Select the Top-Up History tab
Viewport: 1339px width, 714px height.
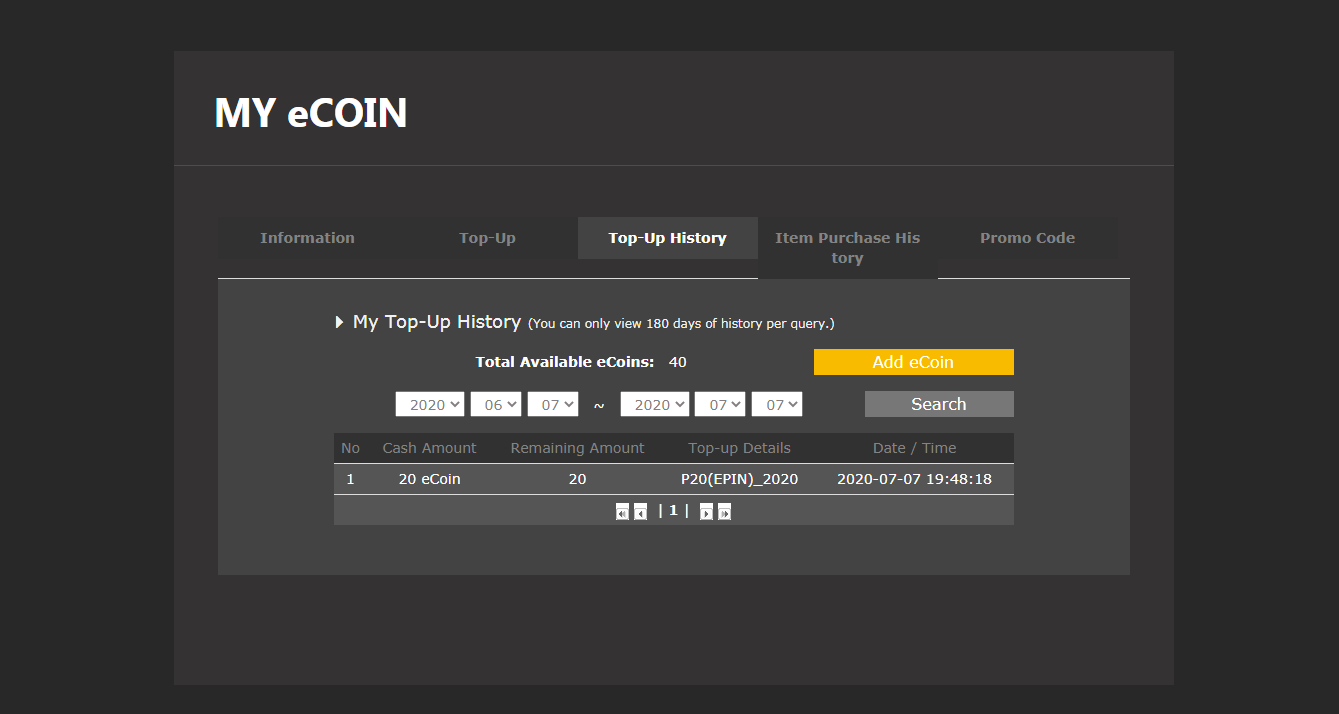[x=667, y=238]
